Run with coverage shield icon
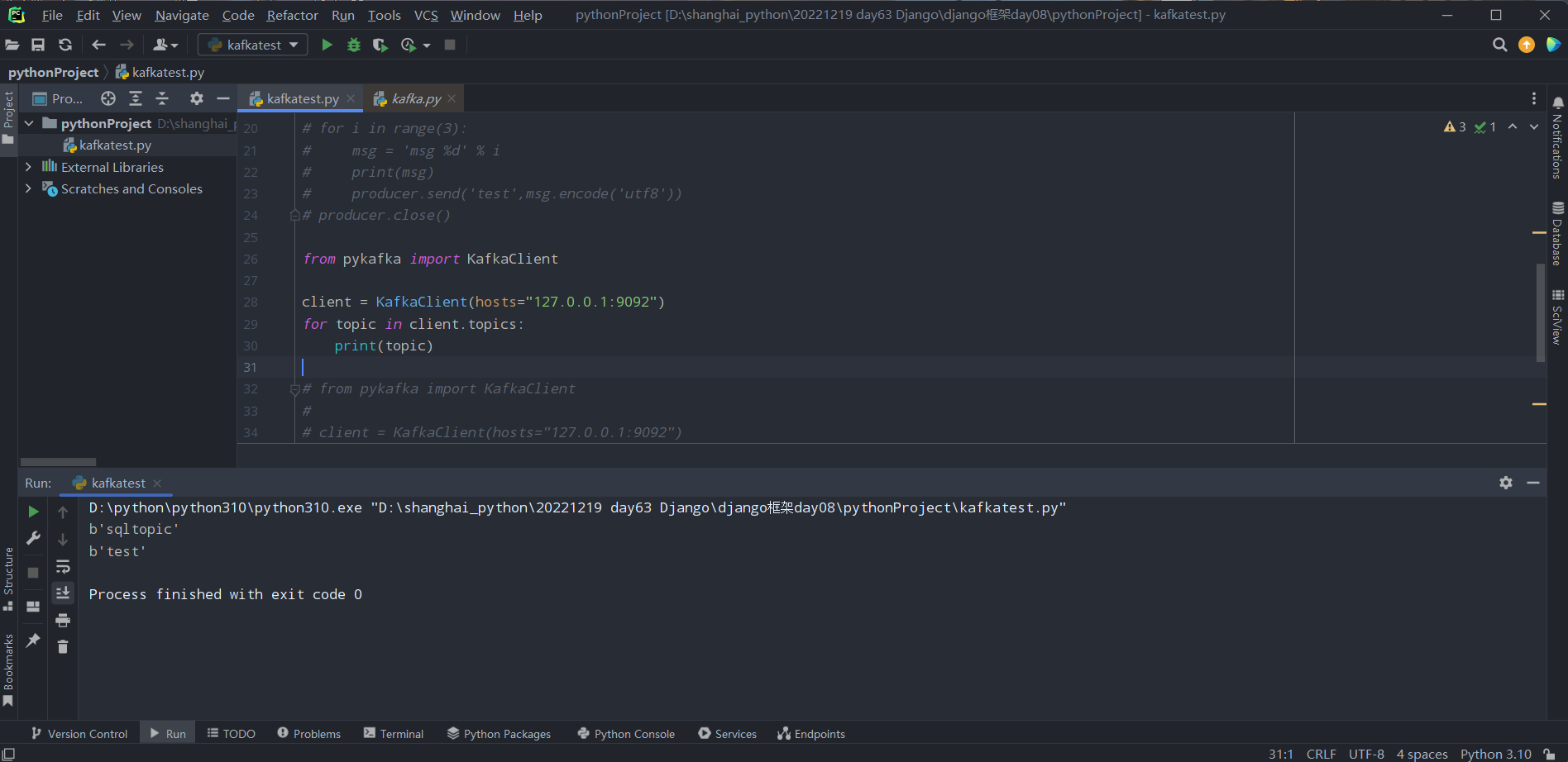 coord(380,45)
